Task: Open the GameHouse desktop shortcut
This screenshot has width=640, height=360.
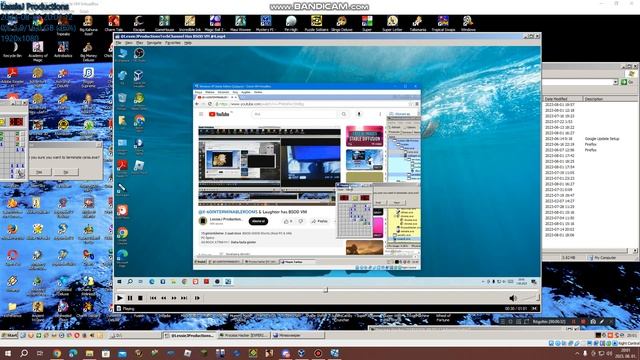Action: click(x=164, y=24)
